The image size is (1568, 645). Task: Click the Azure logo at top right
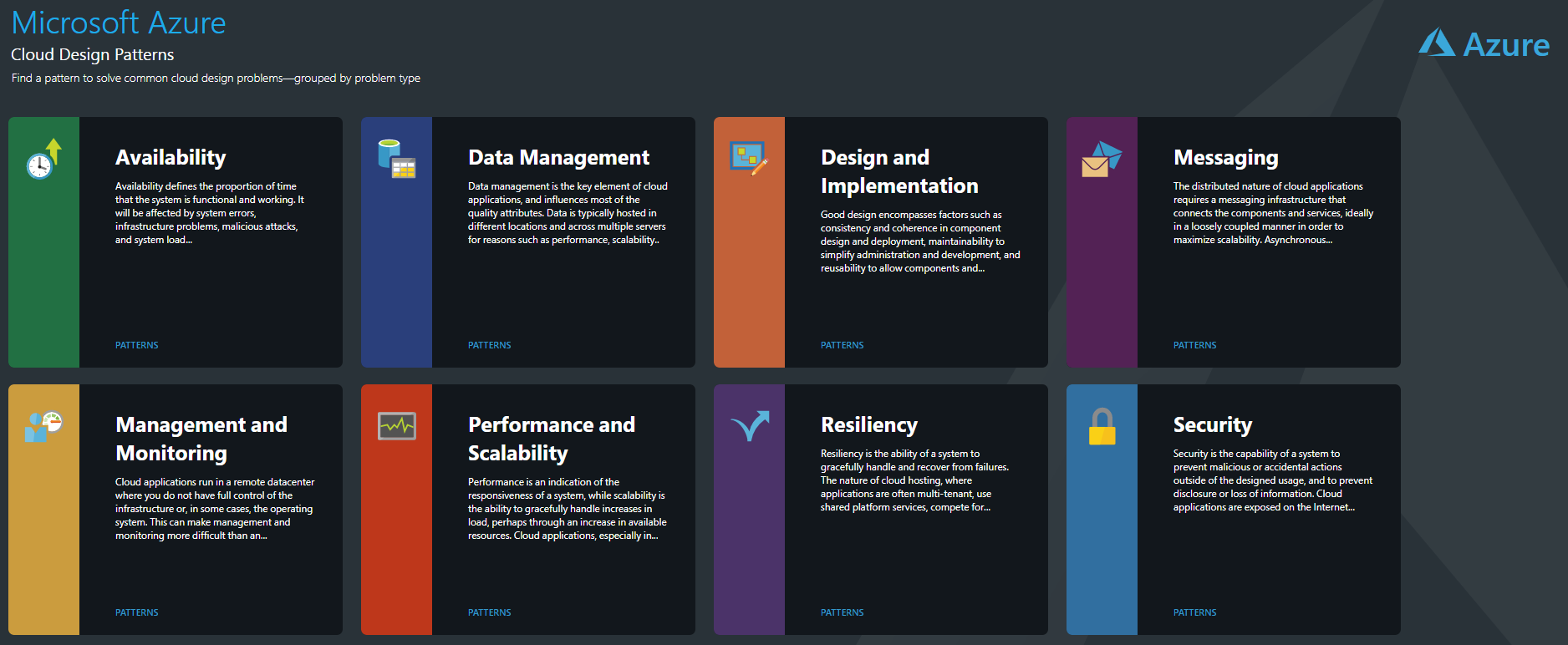1484,44
